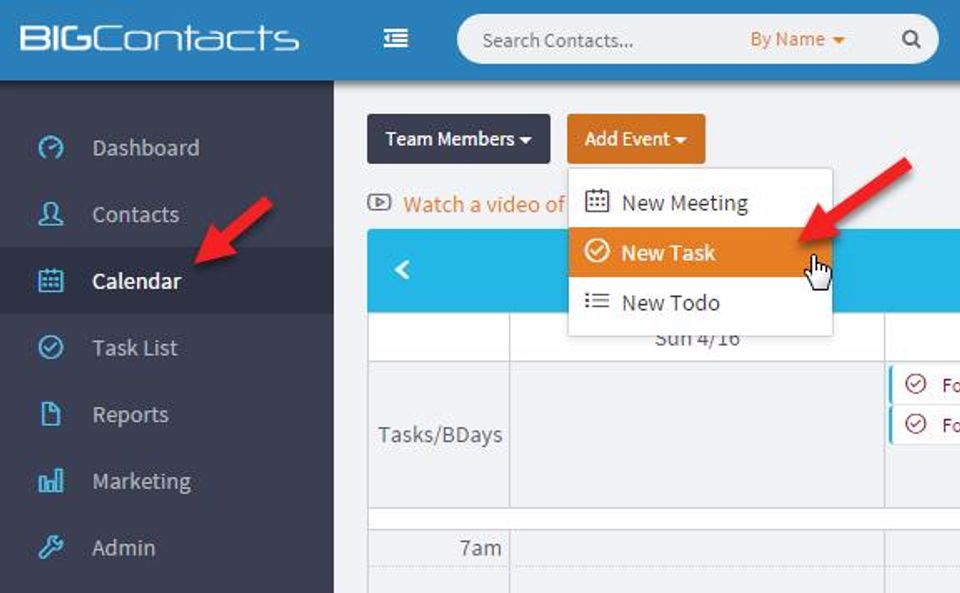This screenshot has height=593, width=960.
Task: Click the Task List checkmark icon
Action: pyautogui.click(x=51, y=348)
